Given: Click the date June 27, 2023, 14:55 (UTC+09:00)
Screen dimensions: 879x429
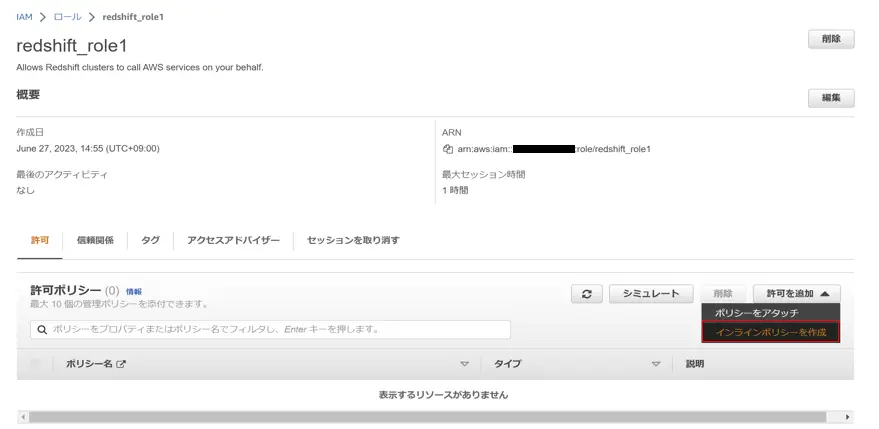Looking at the screenshot, I should (x=88, y=149).
